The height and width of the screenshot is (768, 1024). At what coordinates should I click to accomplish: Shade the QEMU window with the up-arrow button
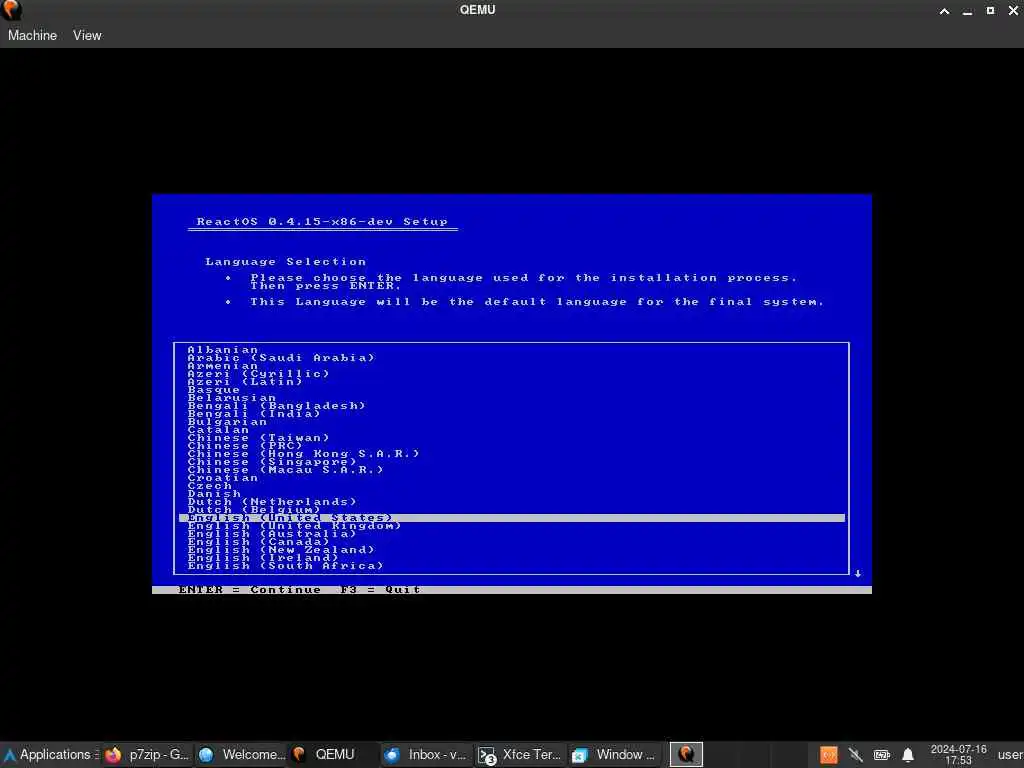(944, 10)
